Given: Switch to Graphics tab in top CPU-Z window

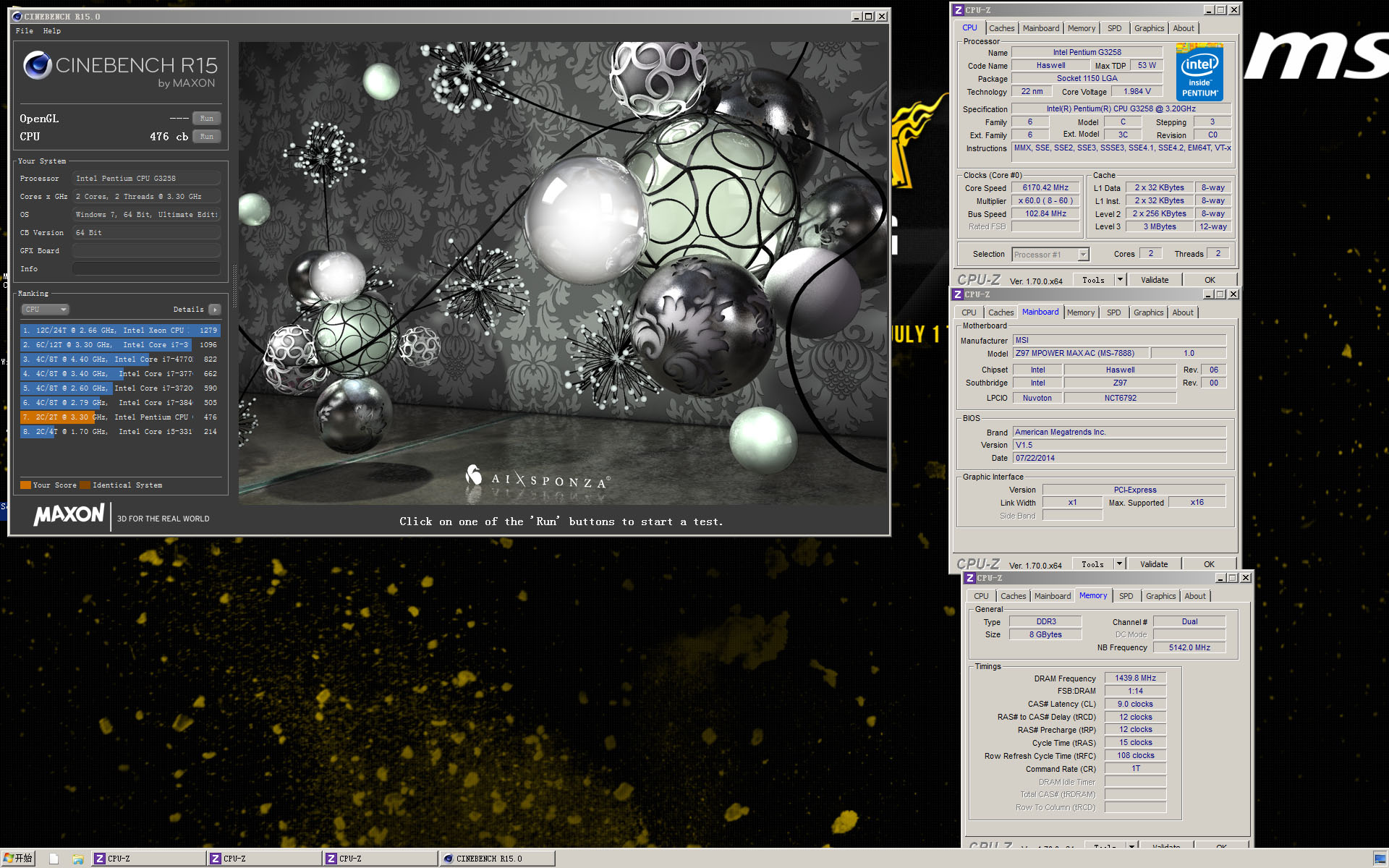Looking at the screenshot, I should [x=1149, y=28].
